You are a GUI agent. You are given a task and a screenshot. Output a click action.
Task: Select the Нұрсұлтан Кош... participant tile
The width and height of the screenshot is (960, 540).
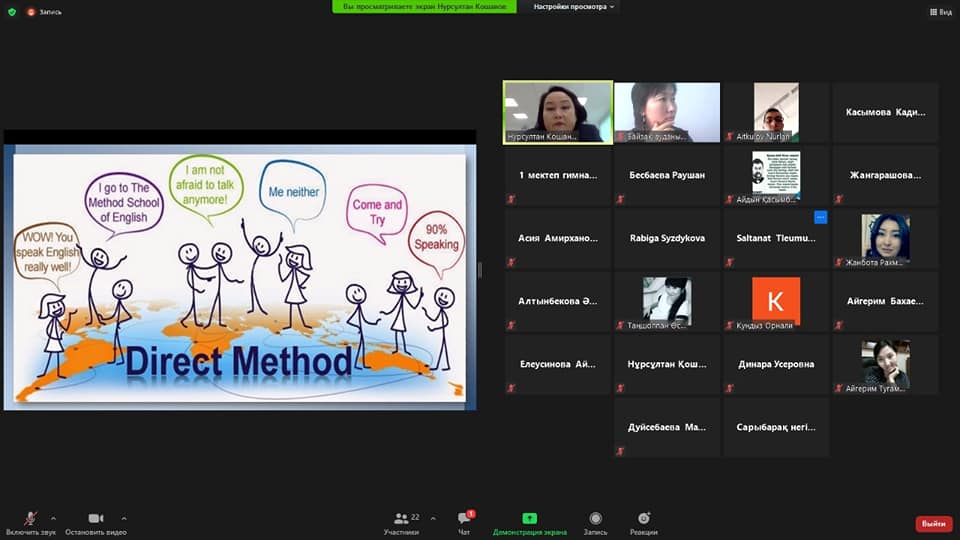[667, 364]
